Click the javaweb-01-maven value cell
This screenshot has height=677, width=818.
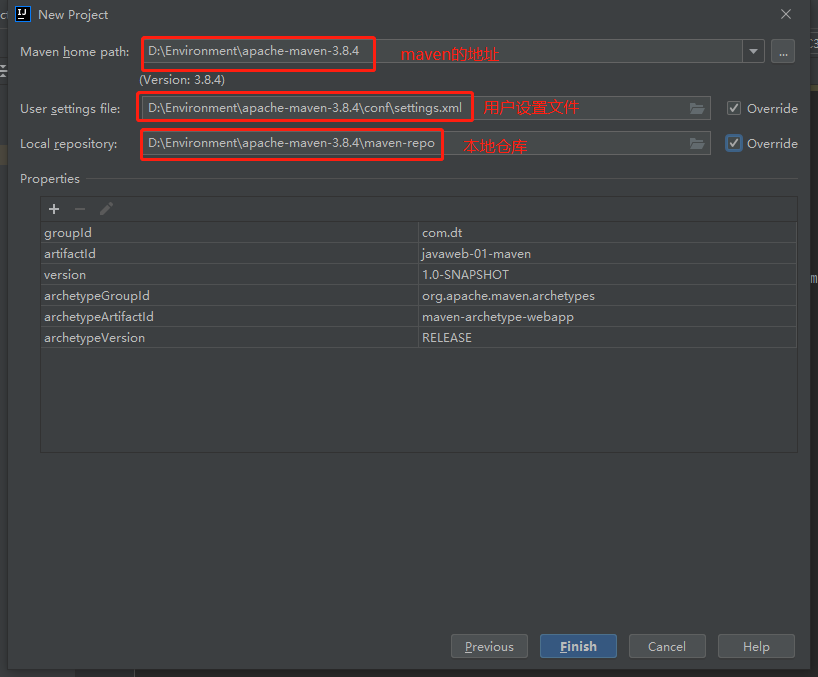[607, 253]
